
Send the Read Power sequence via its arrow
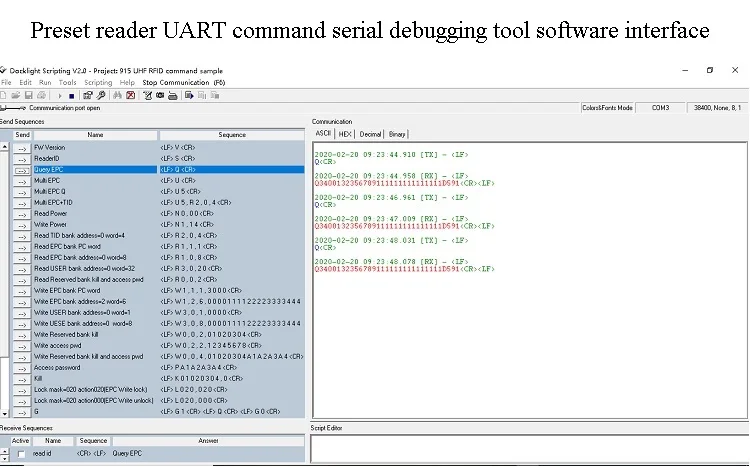click(22, 214)
